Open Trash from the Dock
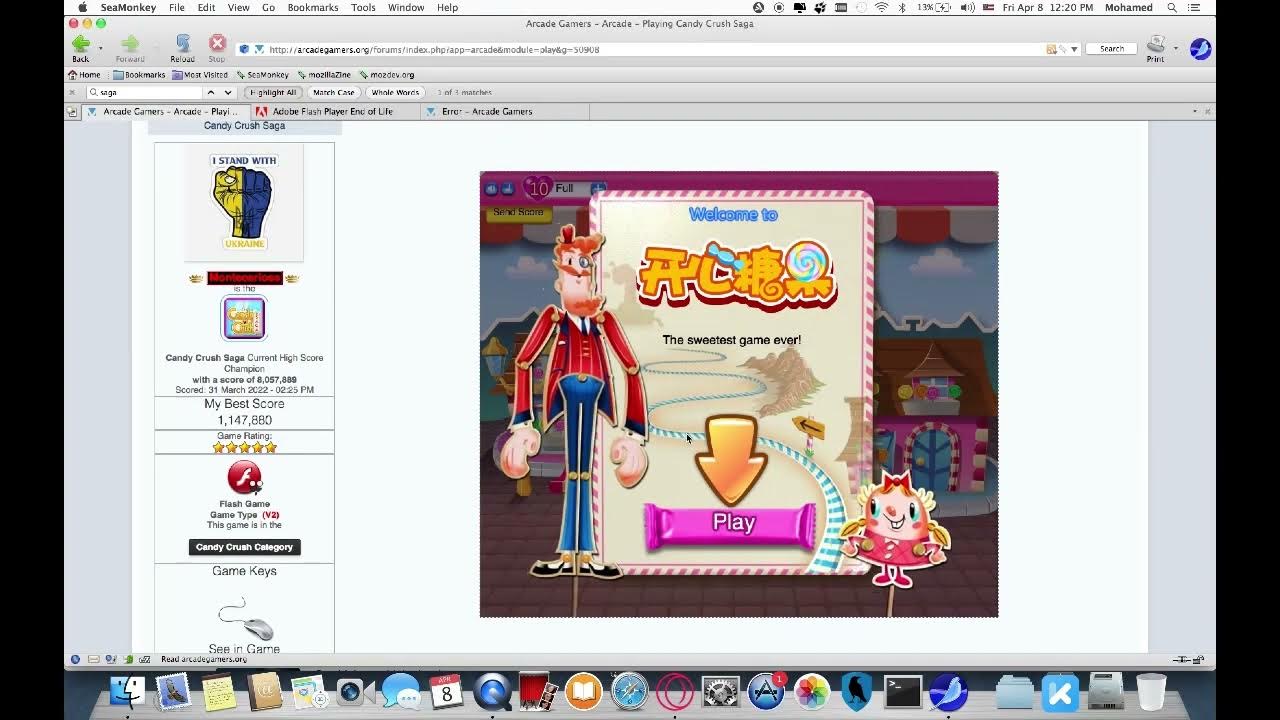 click(x=1151, y=692)
